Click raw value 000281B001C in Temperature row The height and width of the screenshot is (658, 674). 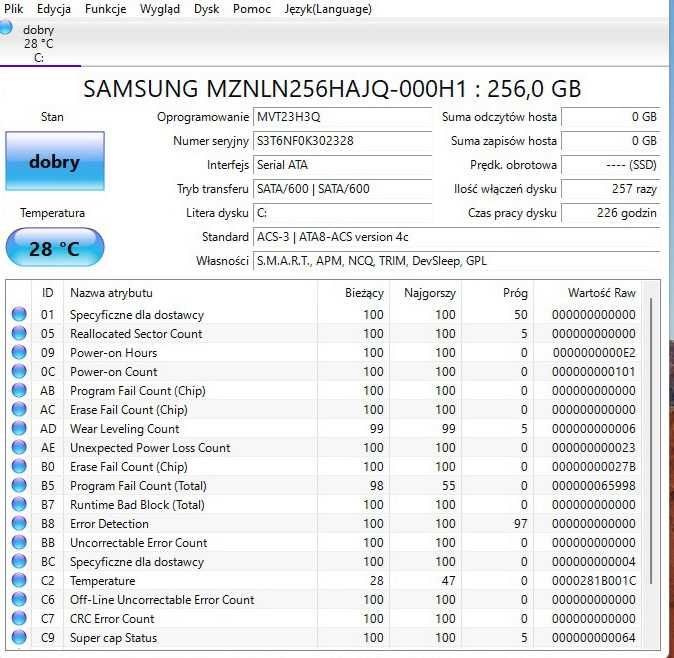tap(594, 581)
